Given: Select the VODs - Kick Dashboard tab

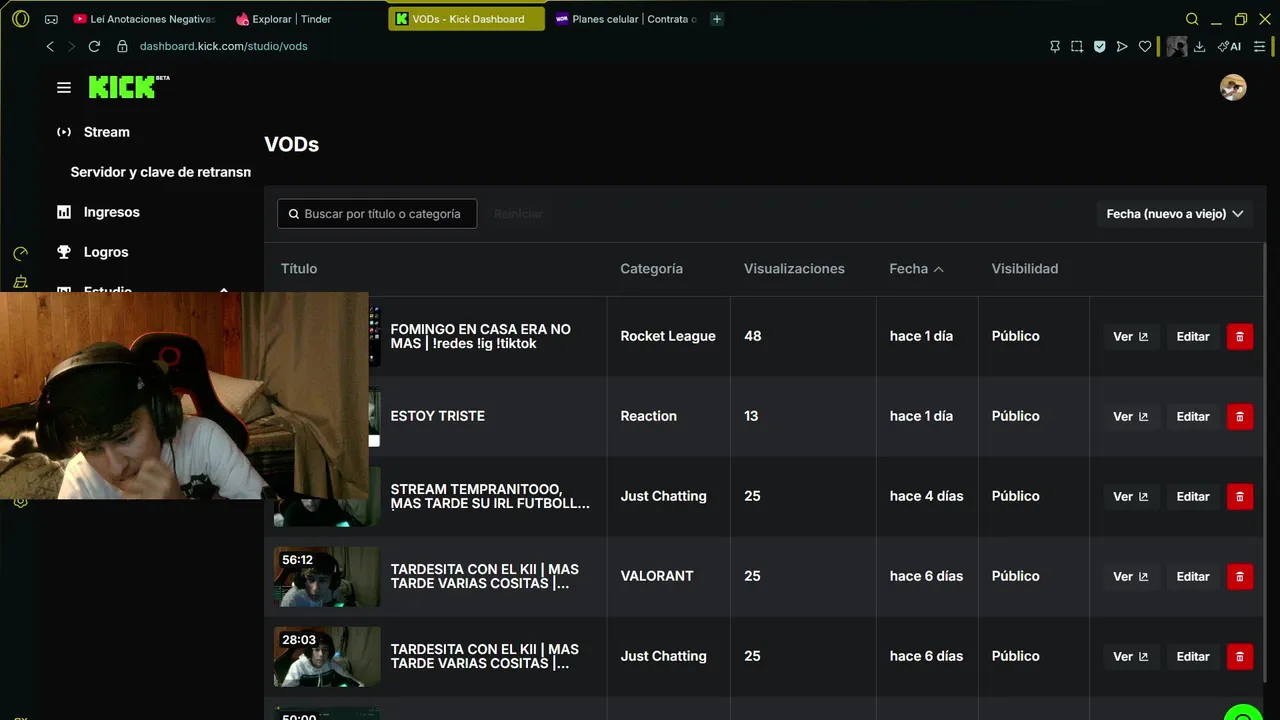Looking at the screenshot, I should click(x=466, y=19).
